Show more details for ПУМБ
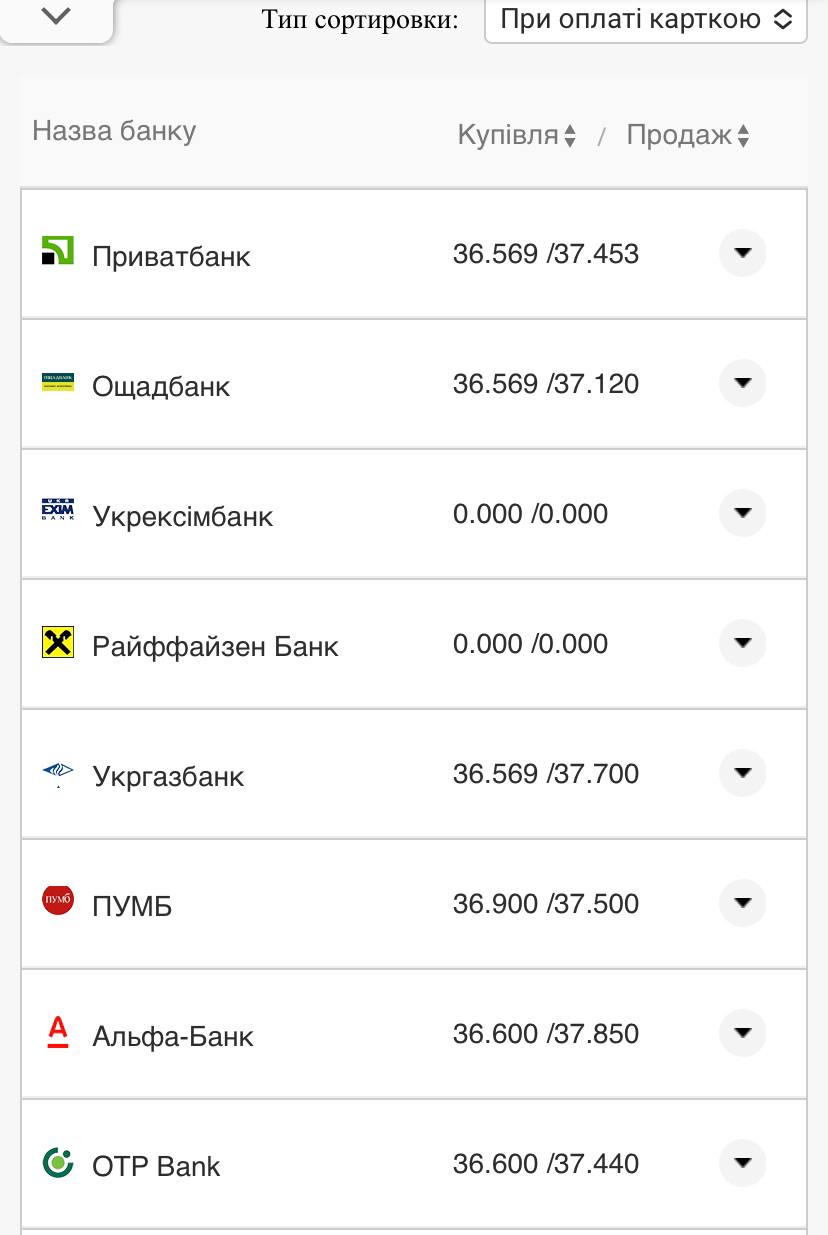Viewport: 828px width, 1235px height. tap(742, 904)
